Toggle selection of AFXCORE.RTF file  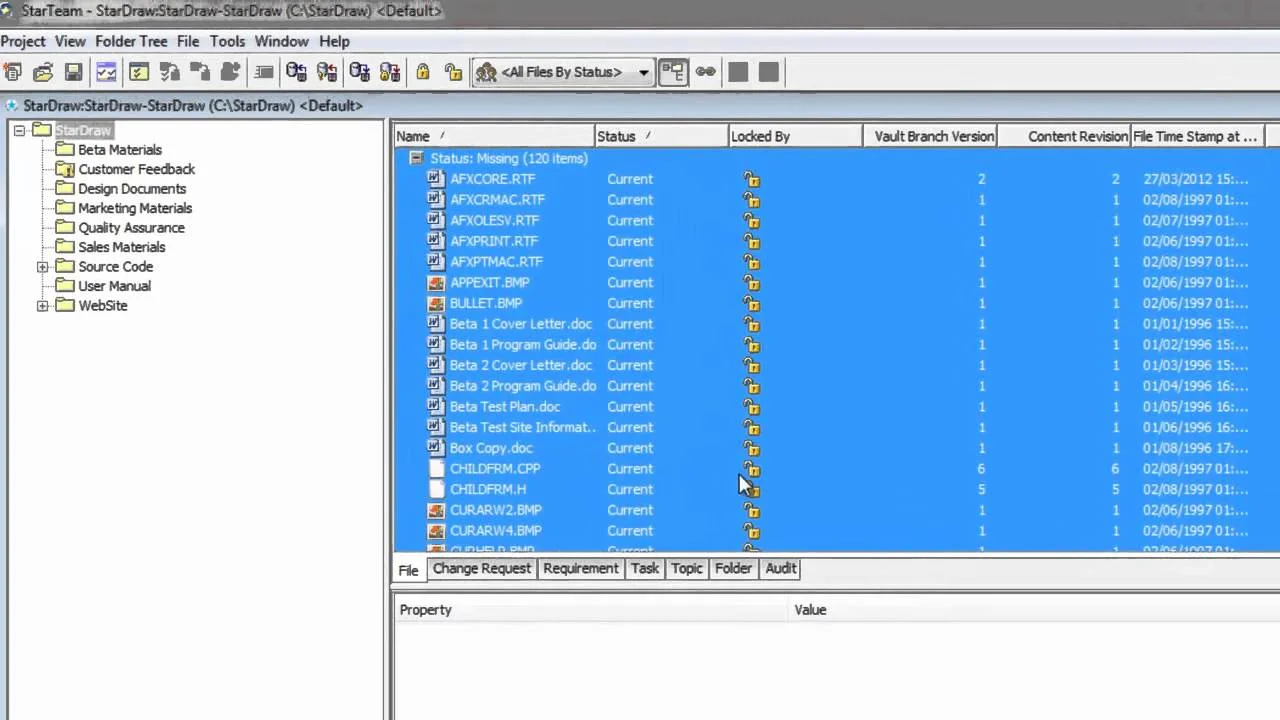coord(492,178)
